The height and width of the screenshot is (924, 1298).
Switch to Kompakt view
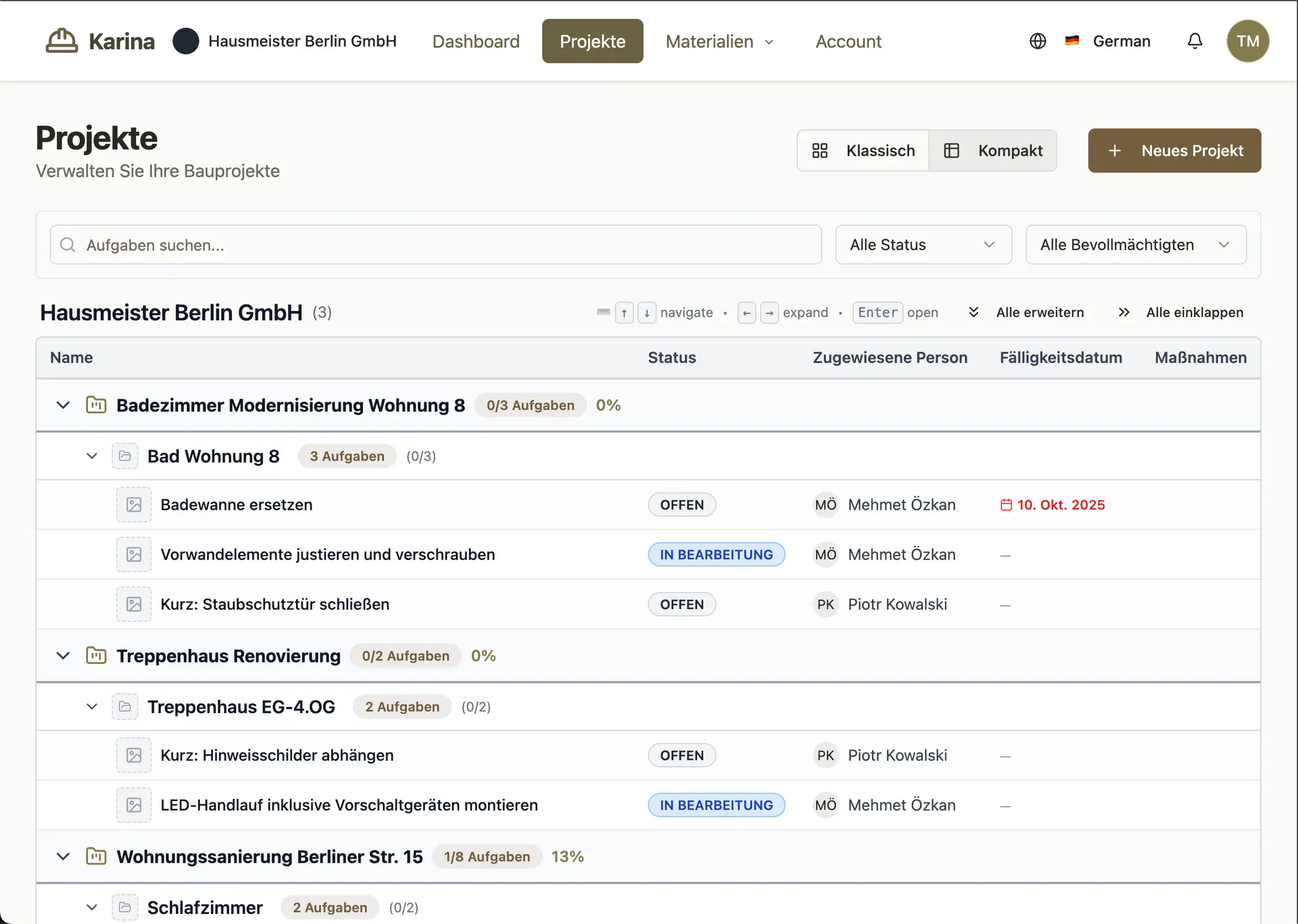[993, 151]
